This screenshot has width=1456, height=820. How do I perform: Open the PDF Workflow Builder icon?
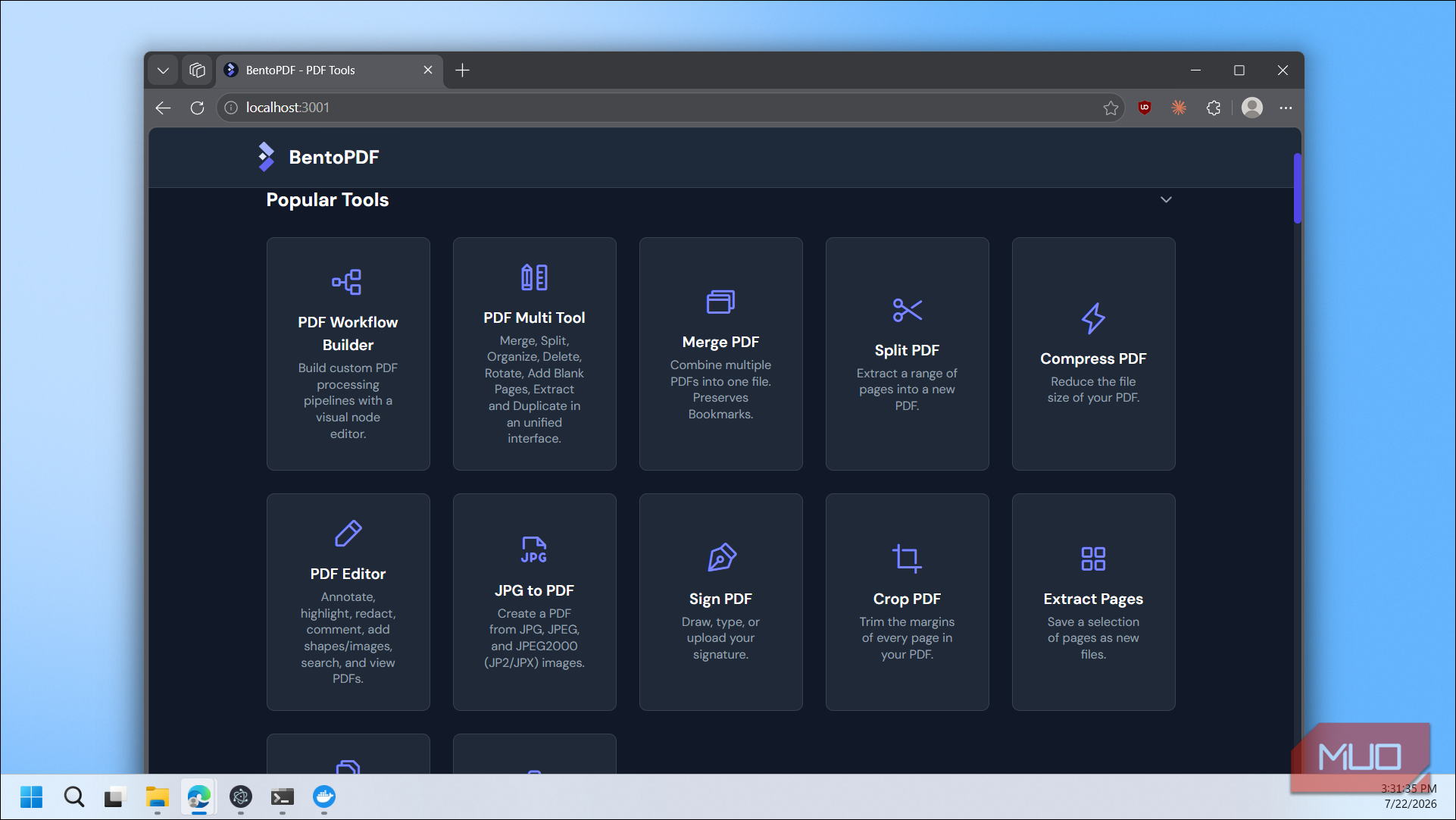tap(347, 282)
